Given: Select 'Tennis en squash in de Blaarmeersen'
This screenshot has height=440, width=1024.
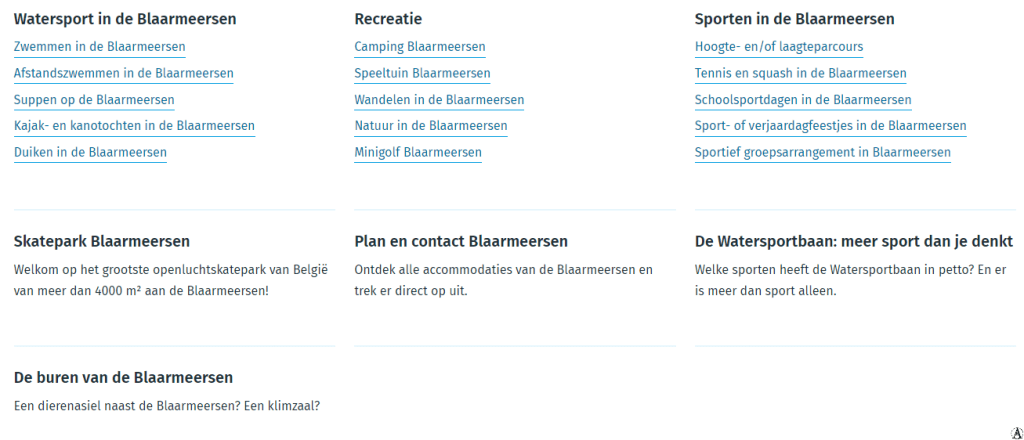Looking at the screenshot, I should coord(800,73).
